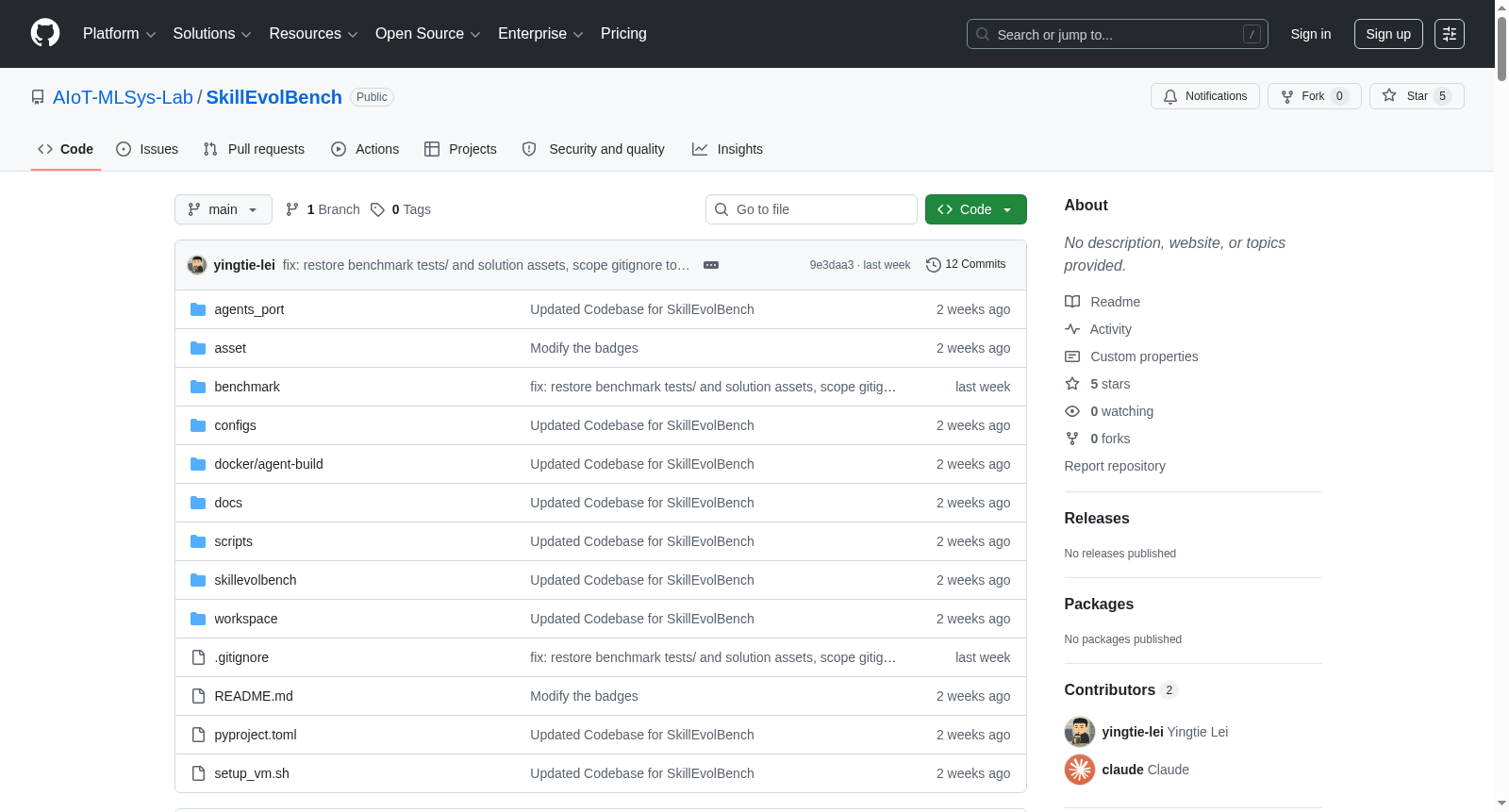The image size is (1509, 812).
Task: Click the Report repository link
Action: click(x=1115, y=466)
